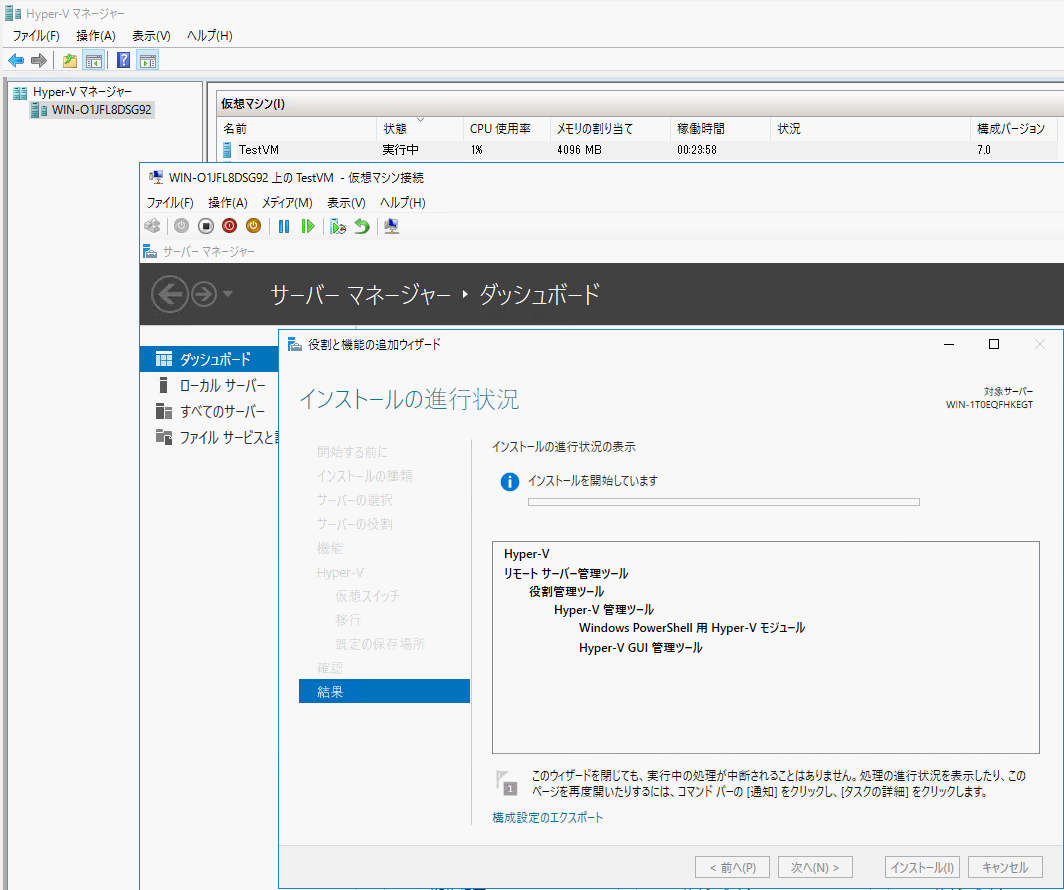This screenshot has width=1064, height=890.
Task: Revert the VM with the green undo arrow
Action: [x=362, y=226]
